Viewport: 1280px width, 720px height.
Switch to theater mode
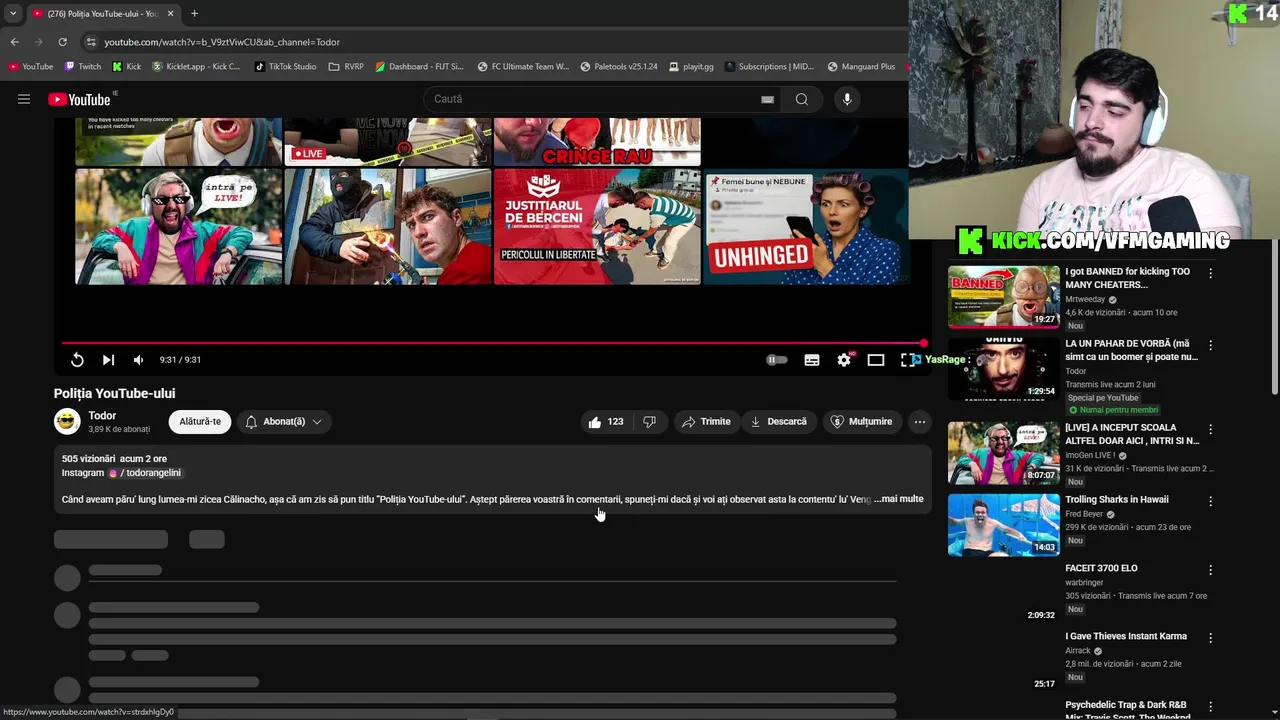876,360
